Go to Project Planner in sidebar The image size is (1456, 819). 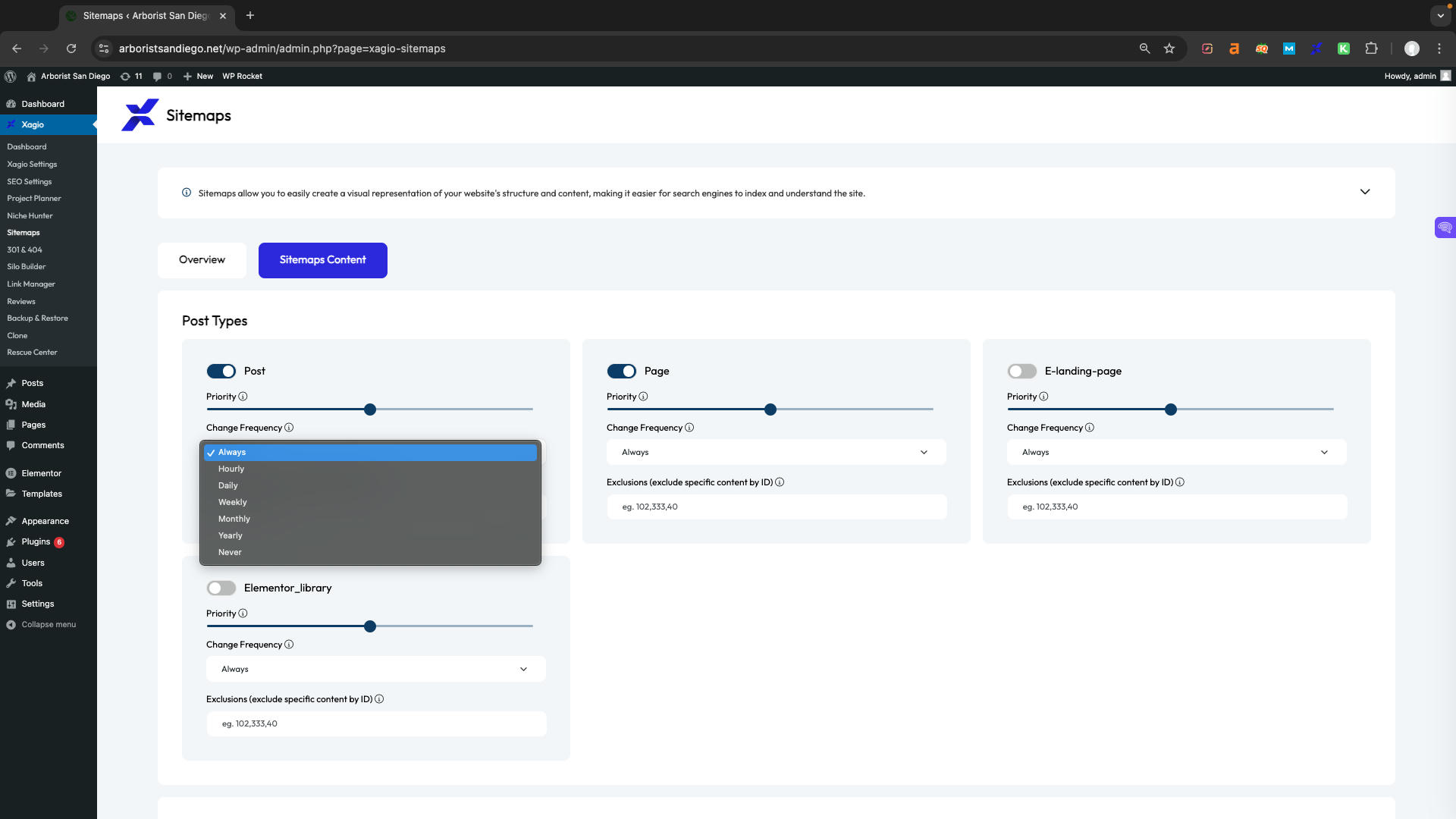click(x=34, y=199)
